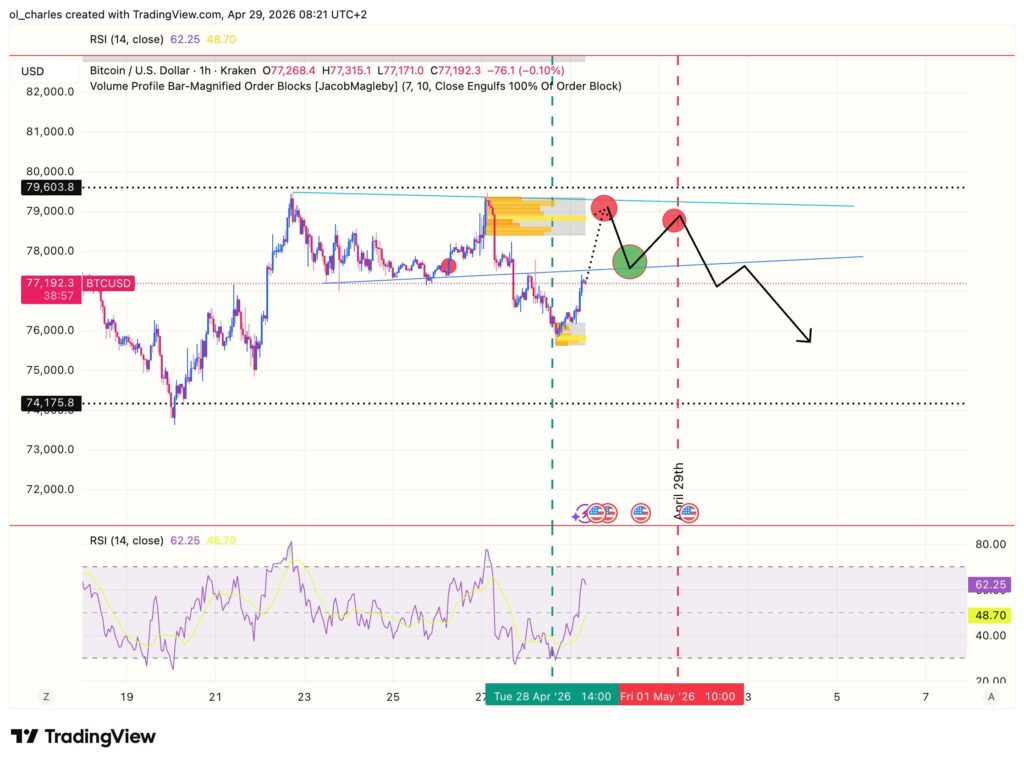Click the second US flag icon in the pair

tap(608, 512)
